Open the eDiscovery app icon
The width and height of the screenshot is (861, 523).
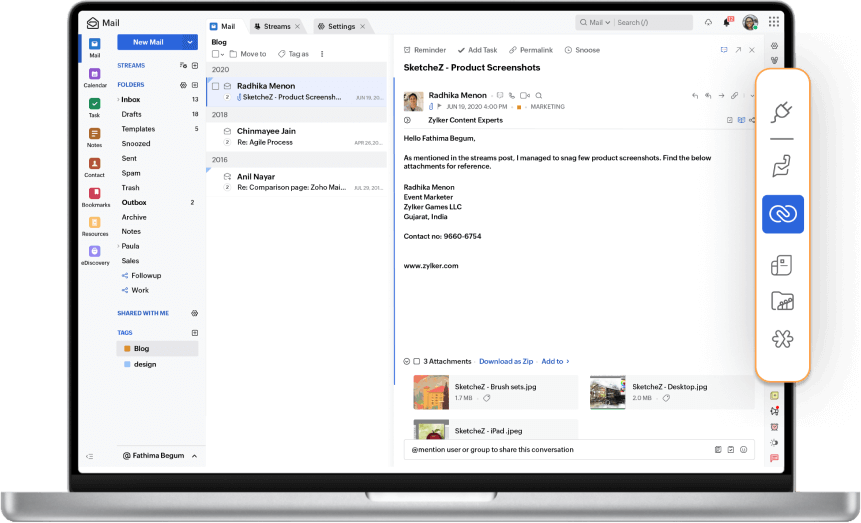click(x=94, y=252)
